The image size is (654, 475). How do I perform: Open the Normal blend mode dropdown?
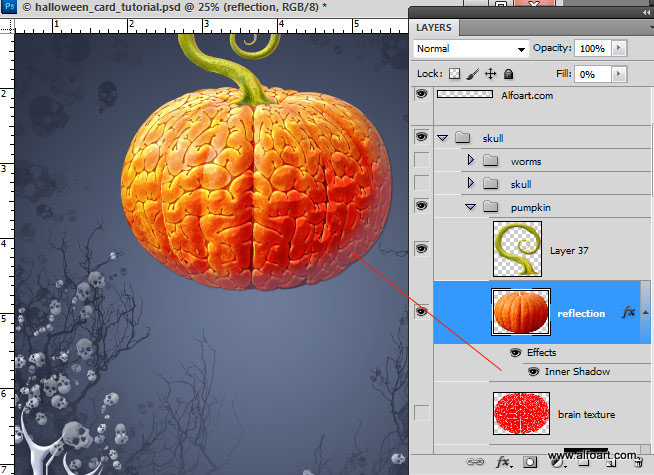[471, 48]
